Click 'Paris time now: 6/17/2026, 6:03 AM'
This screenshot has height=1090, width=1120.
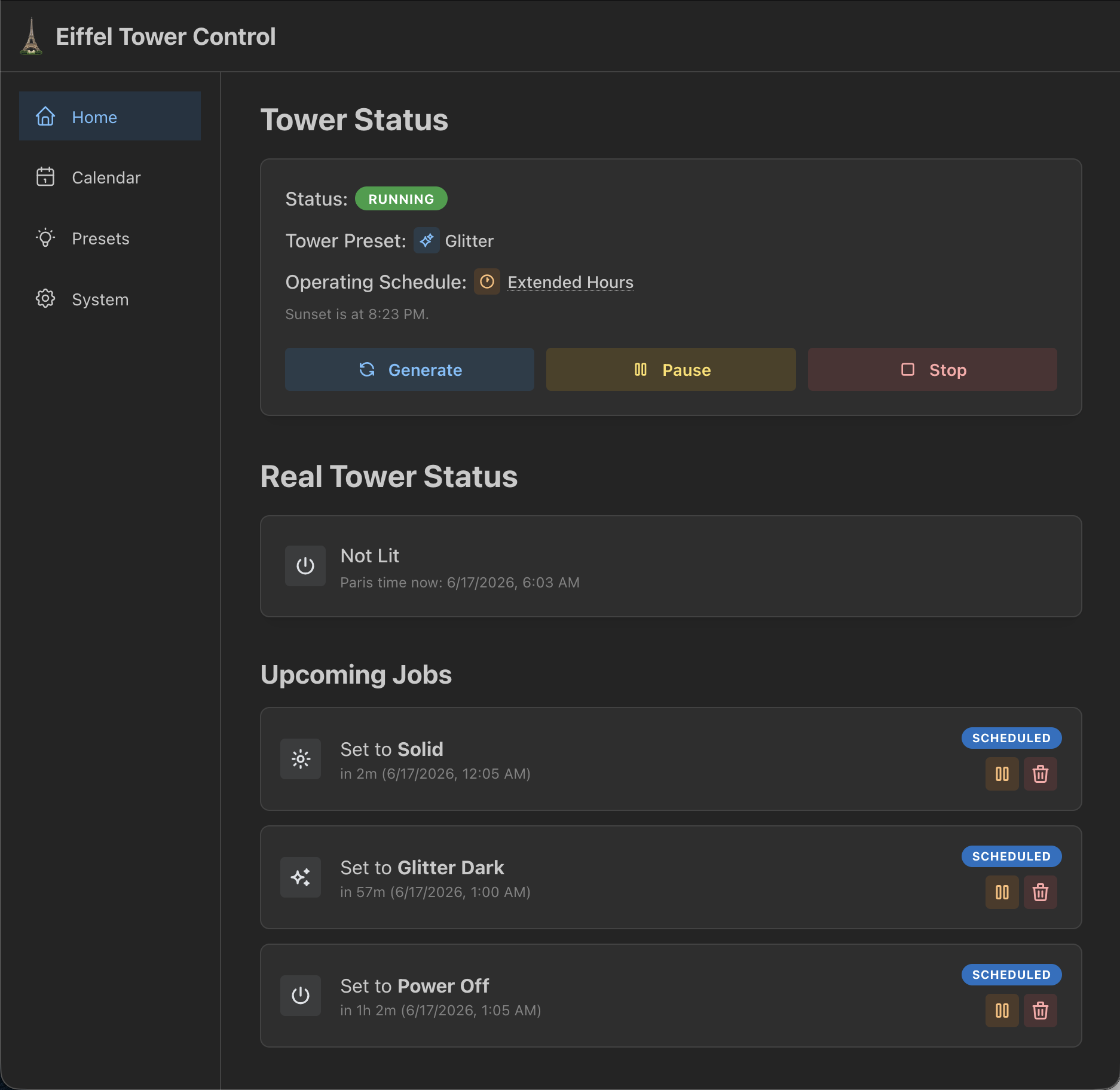pyautogui.click(x=460, y=583)
